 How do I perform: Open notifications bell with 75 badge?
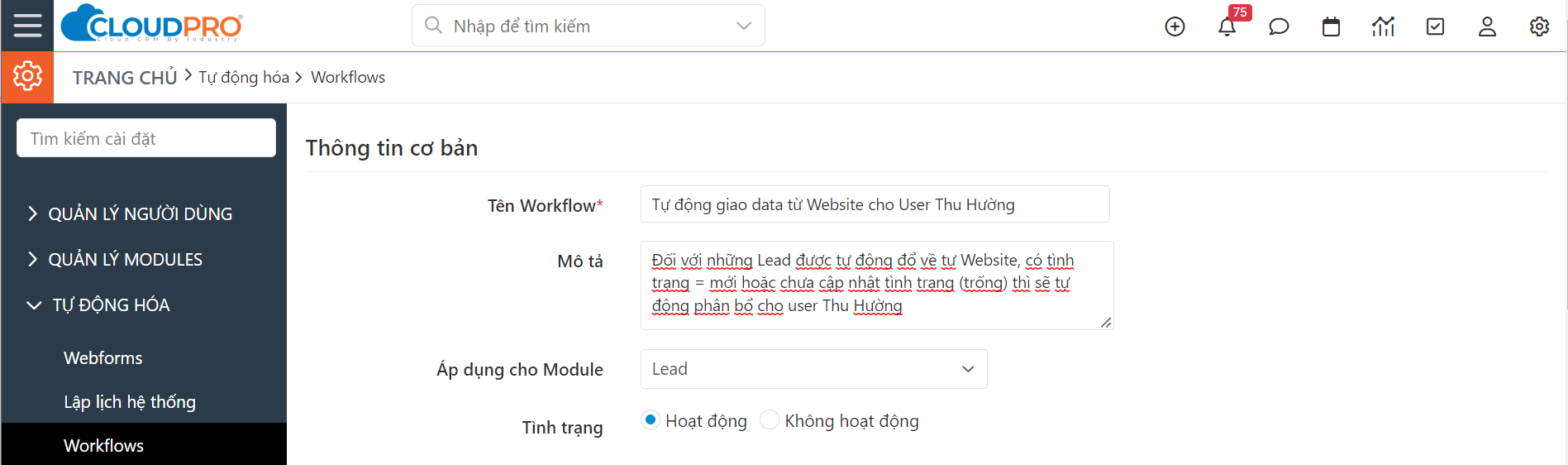1227,26
